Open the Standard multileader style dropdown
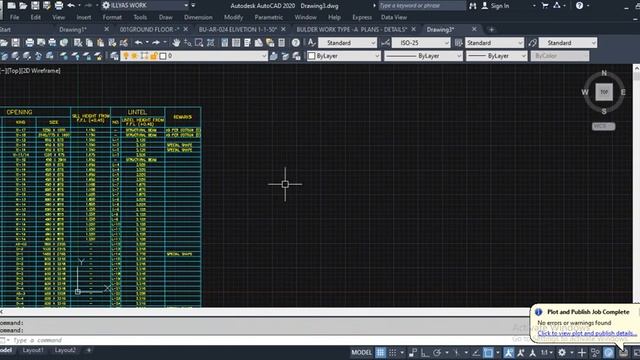640x360 pixels. click(x=568, y=42)
